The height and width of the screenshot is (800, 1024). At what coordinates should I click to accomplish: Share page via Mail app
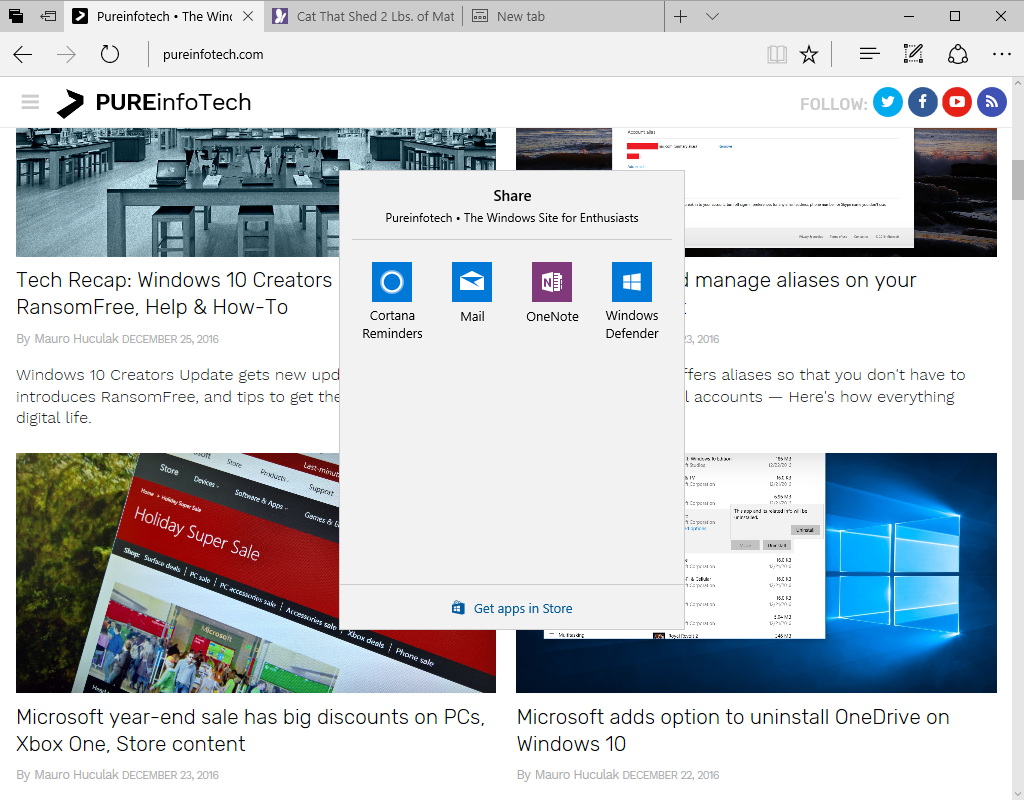click(472, 293)
